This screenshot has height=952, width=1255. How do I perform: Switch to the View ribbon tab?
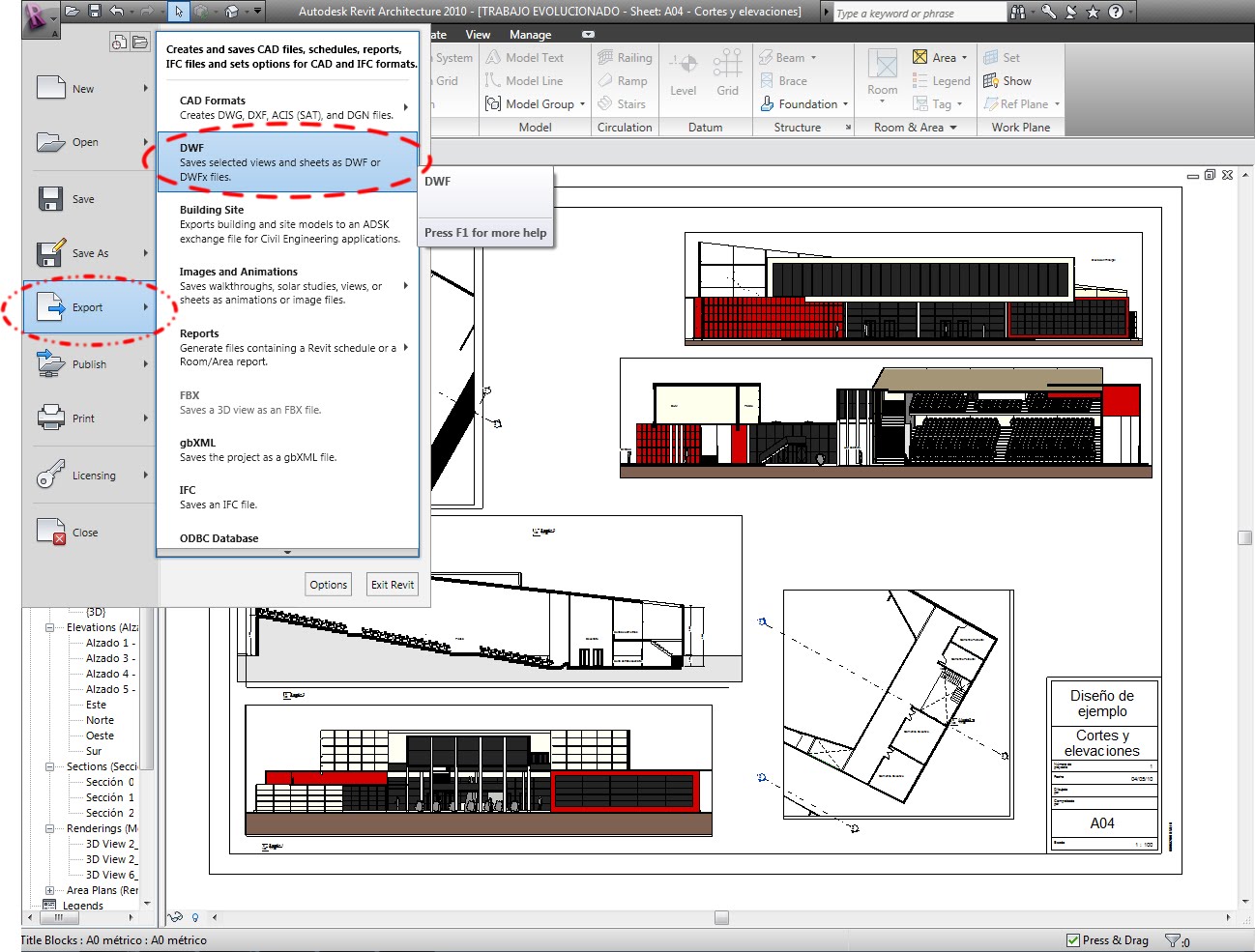[x=478, y=35]
